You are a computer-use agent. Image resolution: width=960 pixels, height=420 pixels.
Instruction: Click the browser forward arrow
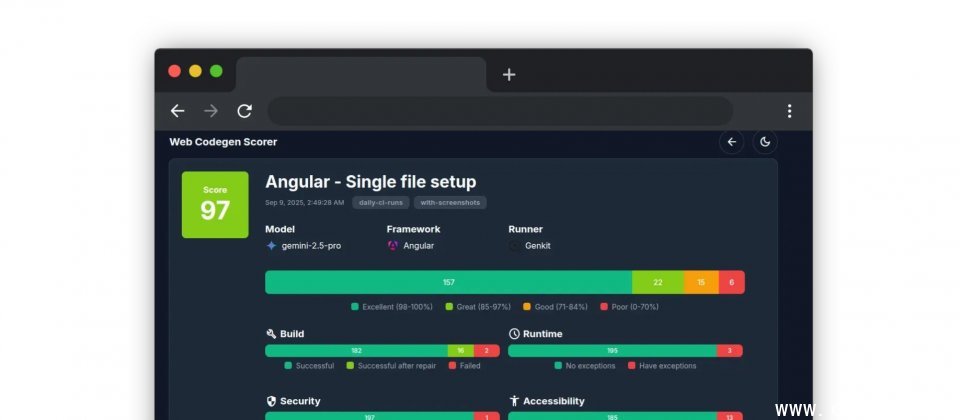(211, 111)
